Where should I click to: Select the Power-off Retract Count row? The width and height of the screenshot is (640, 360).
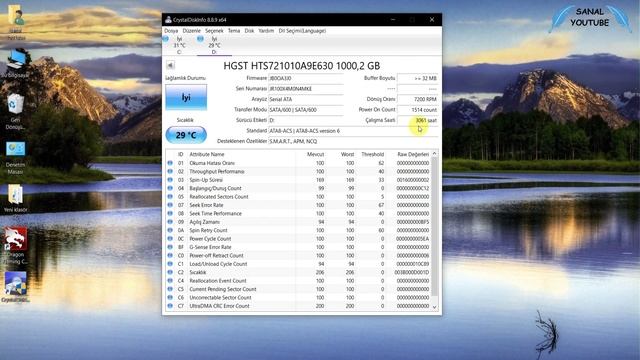click(x=298, y=256)
